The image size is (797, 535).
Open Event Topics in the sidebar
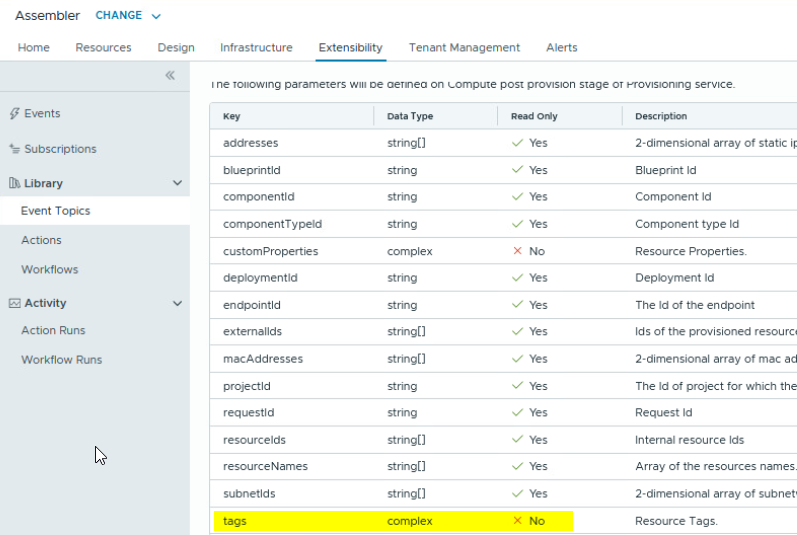click(56, 211)
